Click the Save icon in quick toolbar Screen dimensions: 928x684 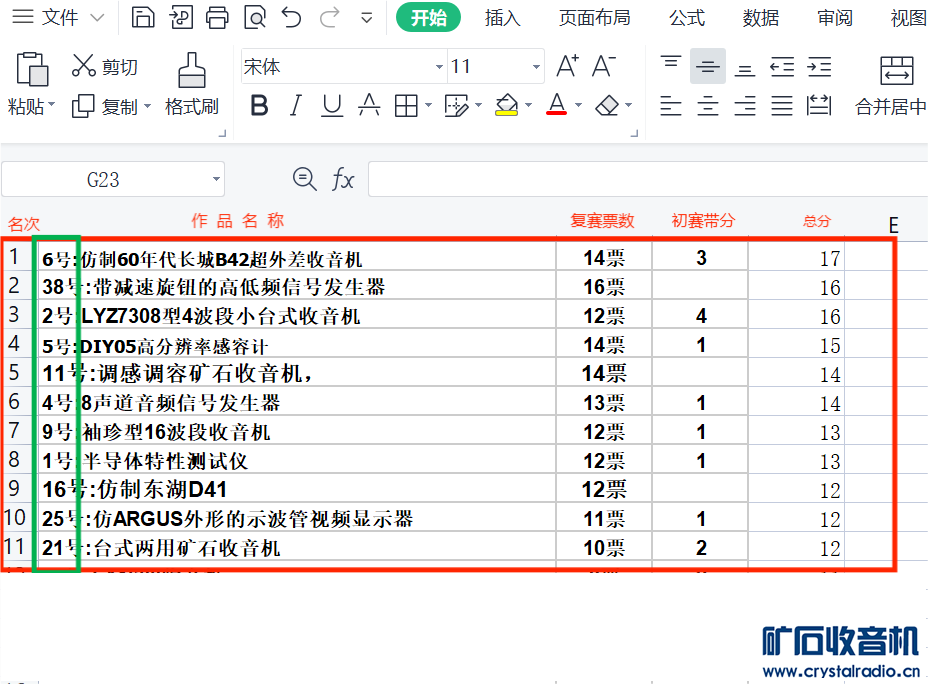pyautogui.click(x=144, y=18)
